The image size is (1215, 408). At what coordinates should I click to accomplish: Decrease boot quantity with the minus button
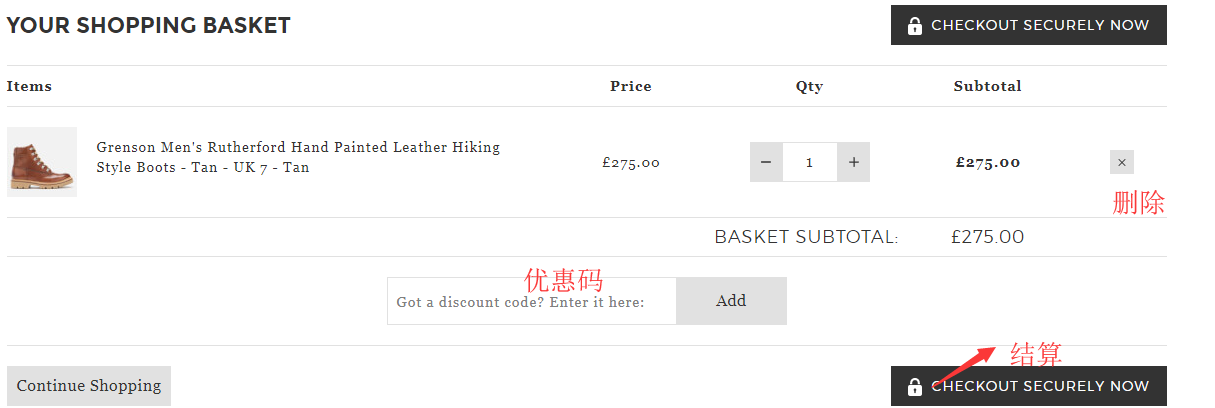pyautogui.click(x=766, y=162)
